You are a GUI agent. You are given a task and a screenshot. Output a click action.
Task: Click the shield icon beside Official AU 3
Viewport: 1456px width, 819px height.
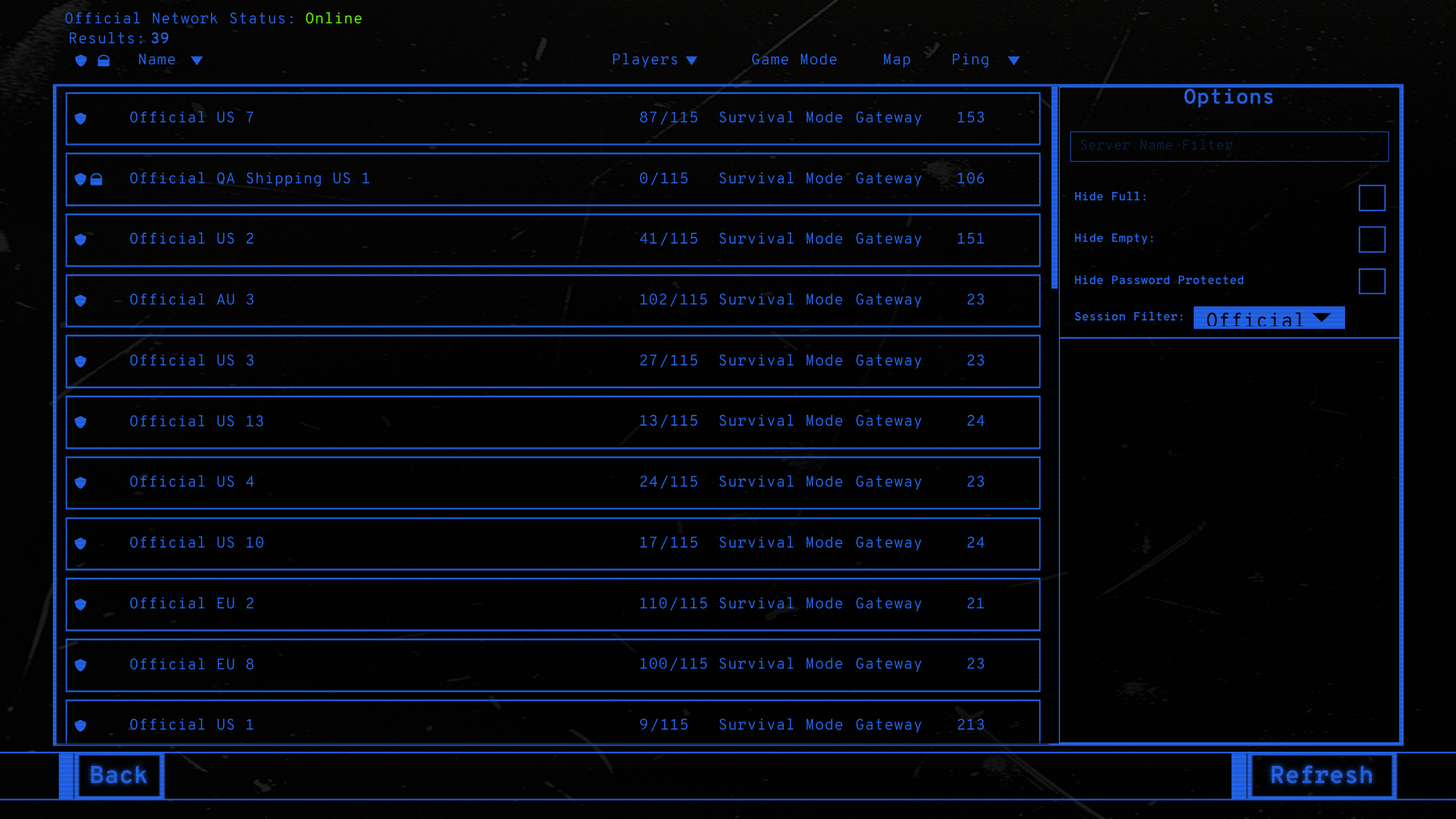(x=81, y=300)
